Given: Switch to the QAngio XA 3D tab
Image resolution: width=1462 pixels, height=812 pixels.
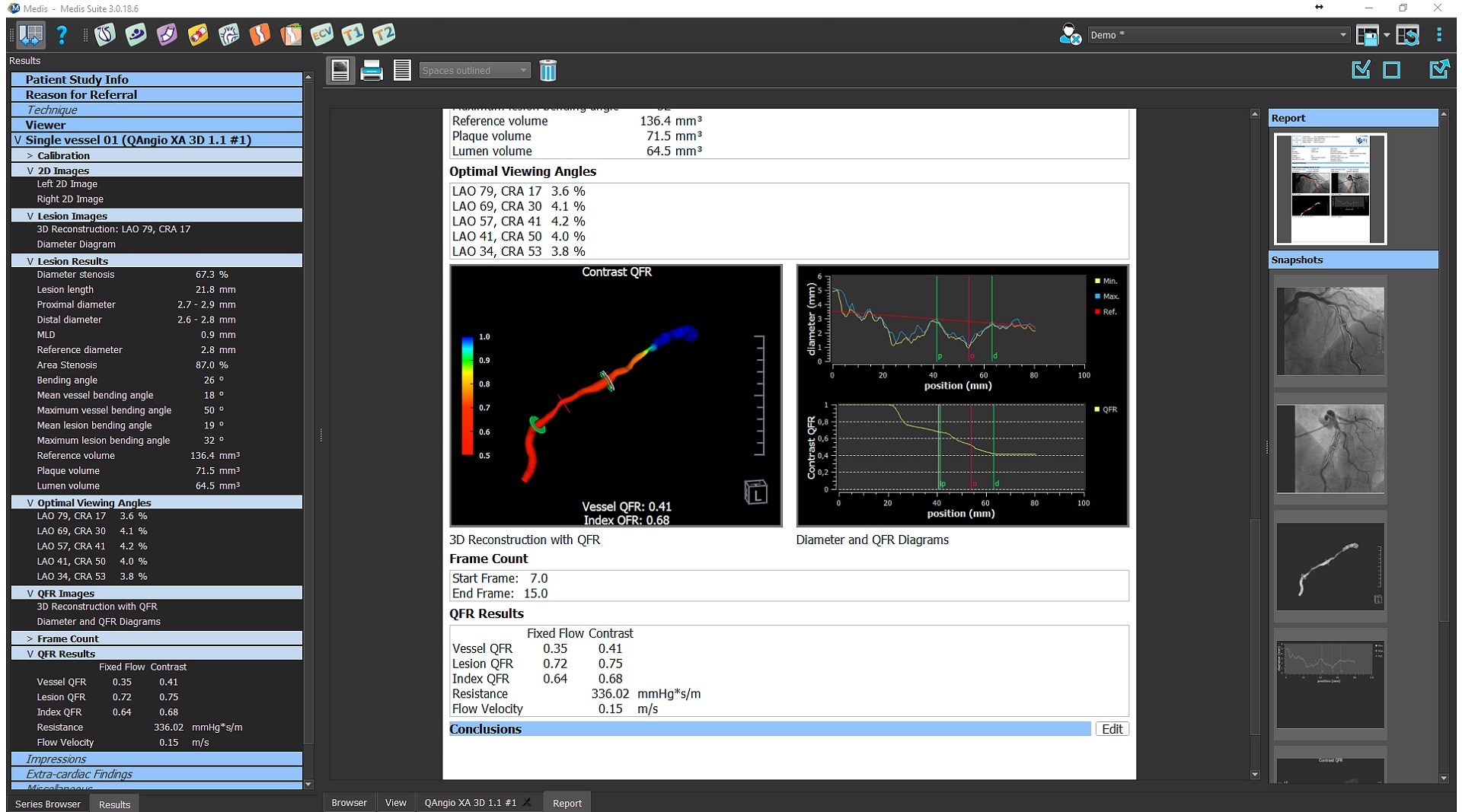Looking at the screenshot, I should (470, 803).
